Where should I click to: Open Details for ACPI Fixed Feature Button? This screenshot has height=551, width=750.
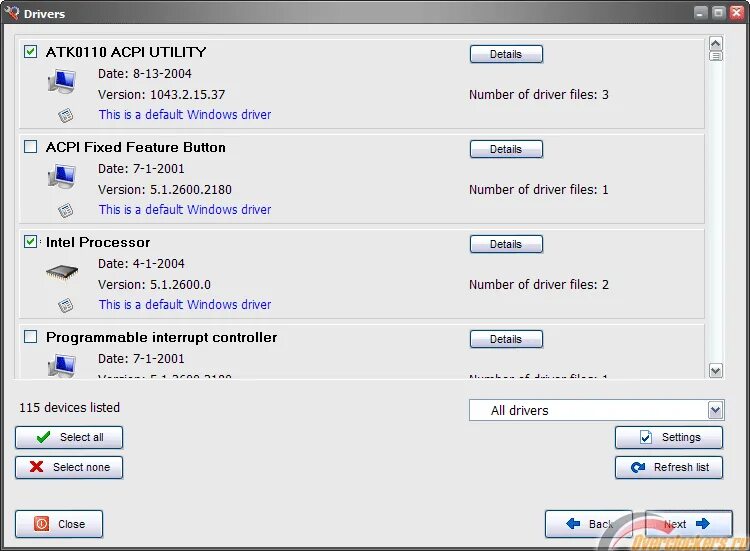(506, 149)
